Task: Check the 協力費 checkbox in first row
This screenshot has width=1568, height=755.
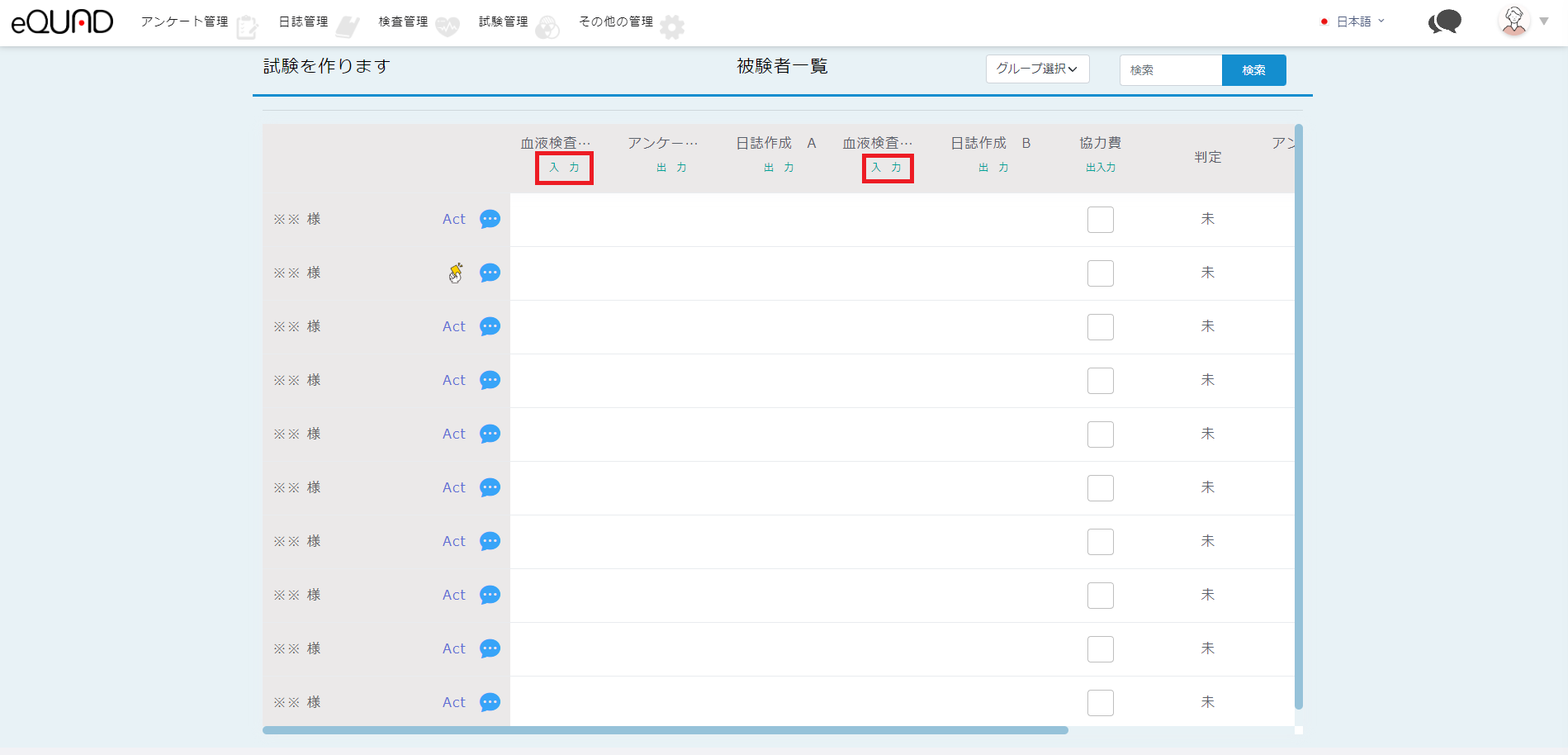Action: tap(1100, 220)
